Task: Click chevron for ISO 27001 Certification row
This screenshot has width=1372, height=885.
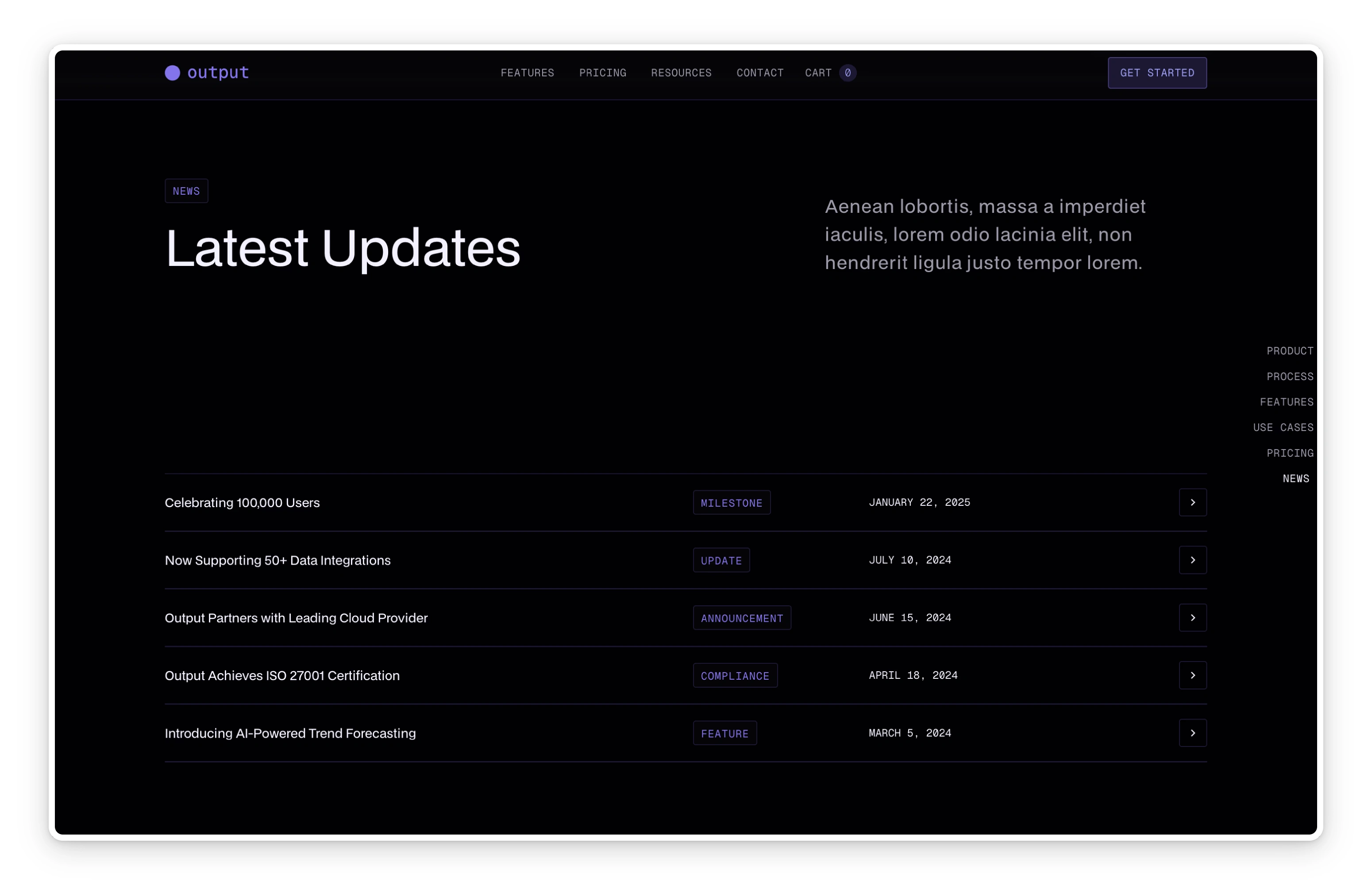Action: pos(1193,675)
